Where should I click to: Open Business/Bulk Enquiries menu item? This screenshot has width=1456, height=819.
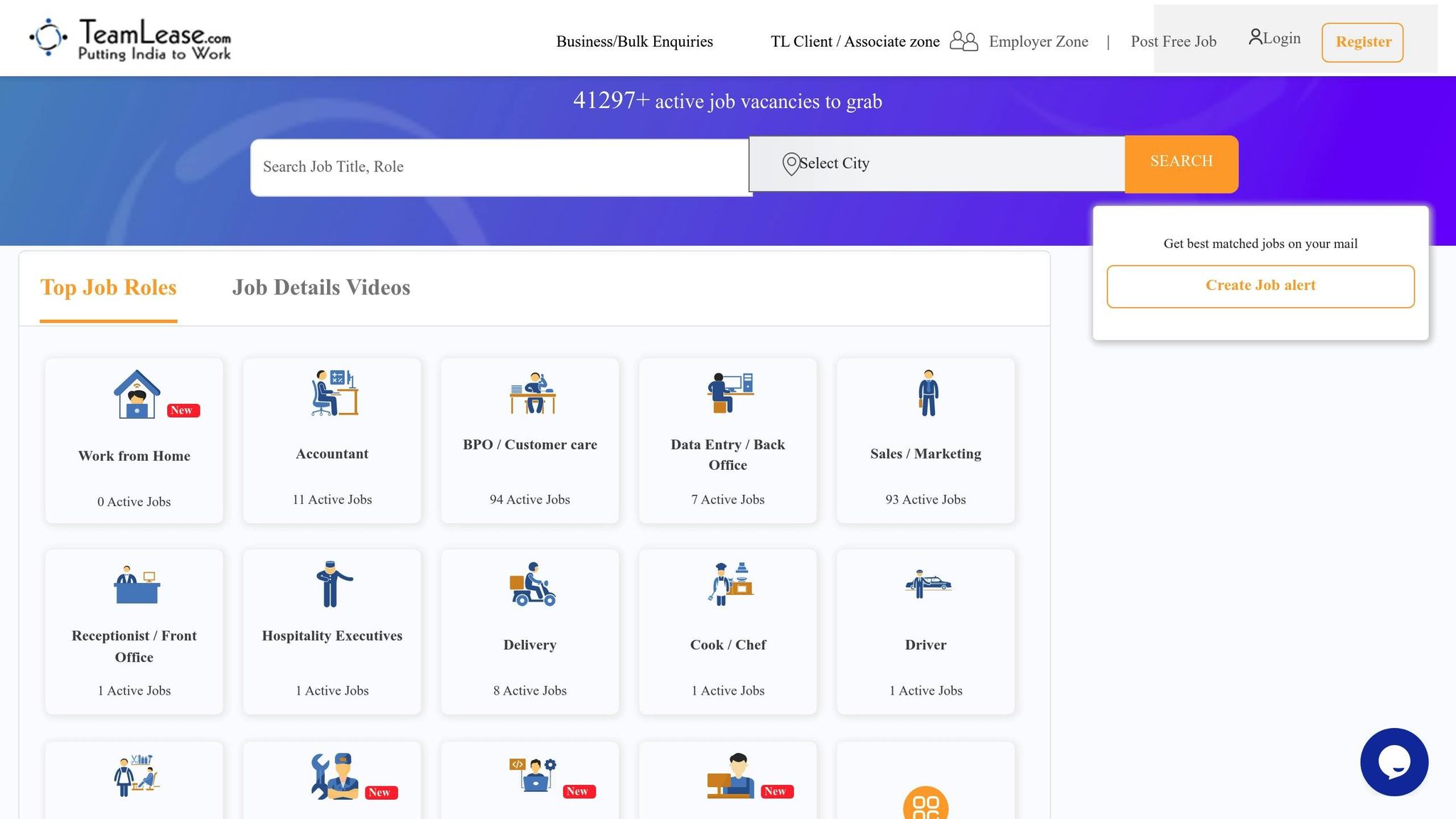[634, 41]
